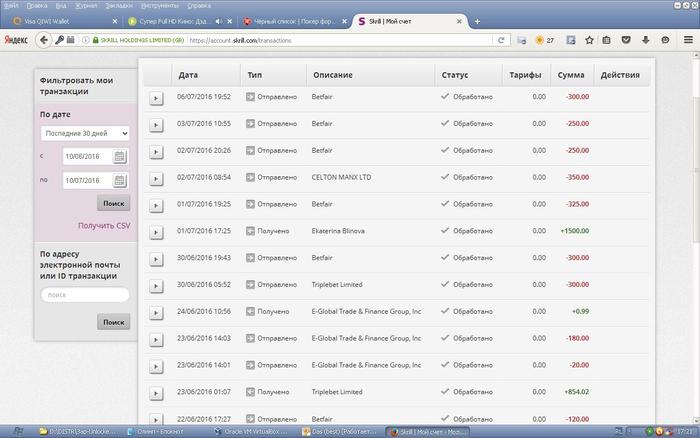Open the downloads arrow icon
The image size is (700, 438).
coord(646,40)
